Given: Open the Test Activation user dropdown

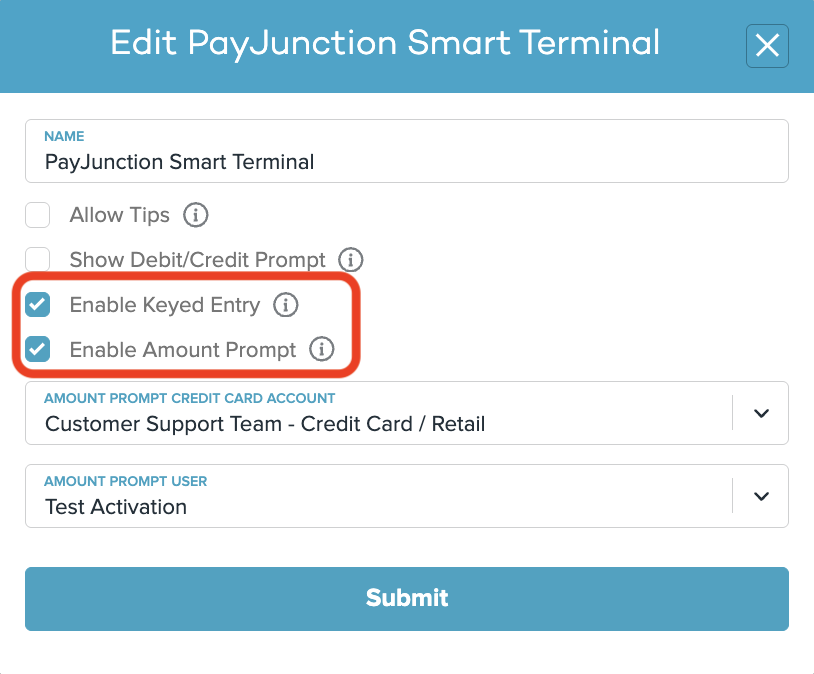Looking at the screenshot, I should (407, 496).
